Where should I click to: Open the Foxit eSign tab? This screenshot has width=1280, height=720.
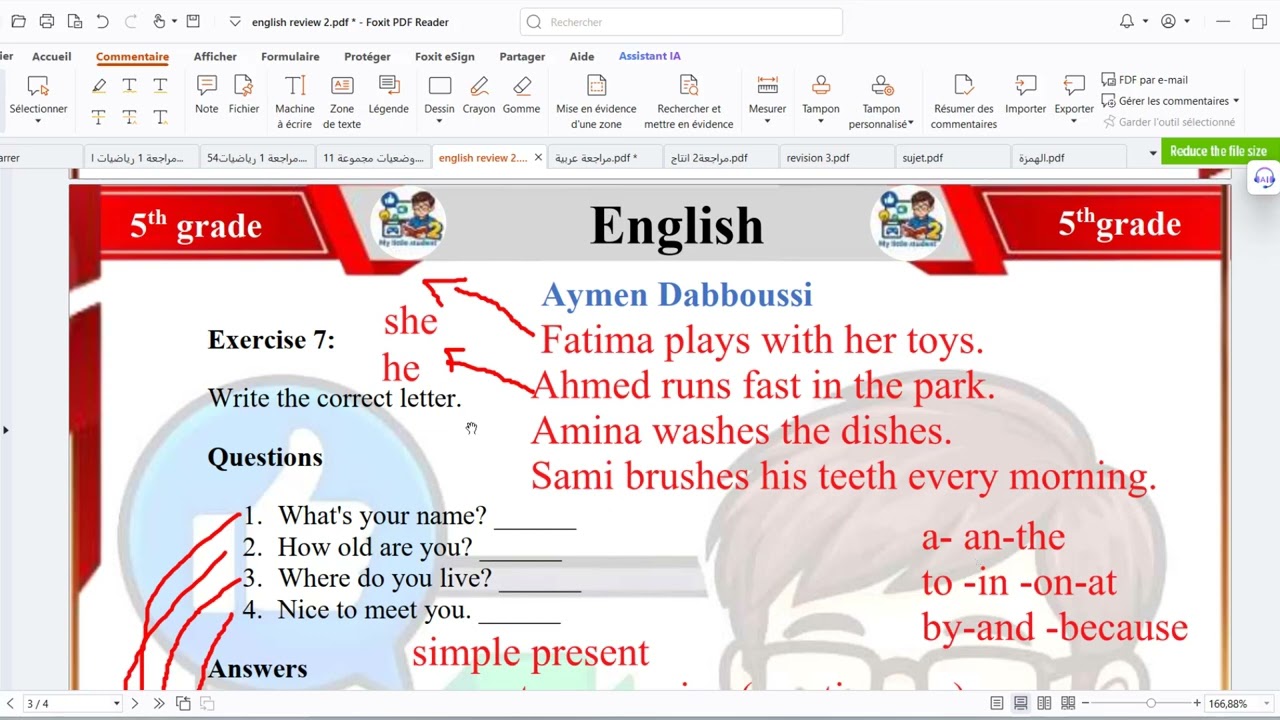click(x=445, y=57)
